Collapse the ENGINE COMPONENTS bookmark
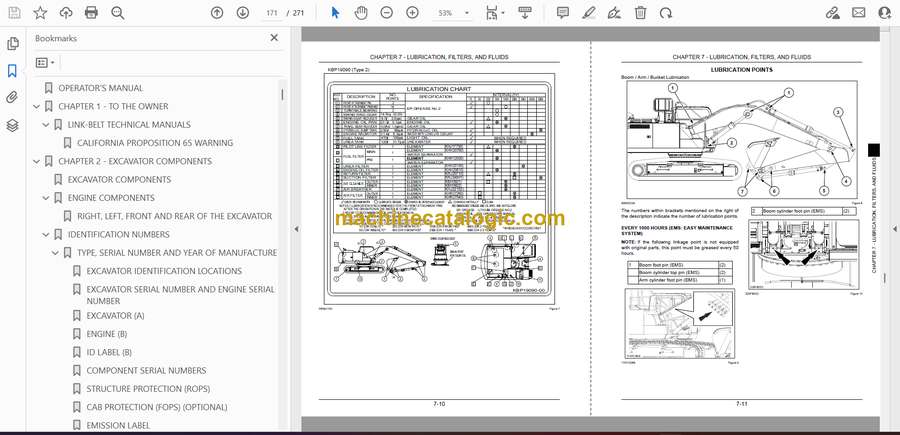Screen dimensions: 900x435 click(46, 198)
